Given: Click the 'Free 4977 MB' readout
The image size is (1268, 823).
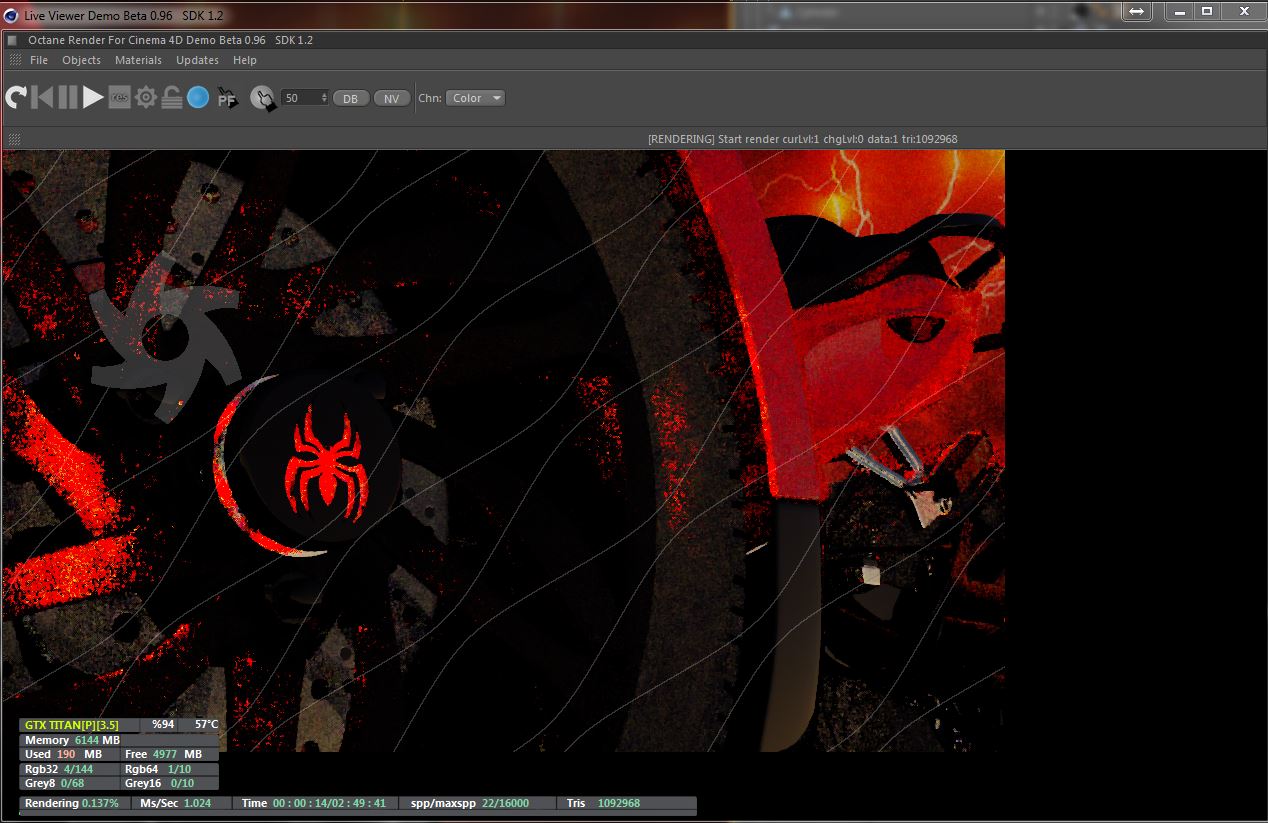Looking at the screenshot, I should [164, 754].
